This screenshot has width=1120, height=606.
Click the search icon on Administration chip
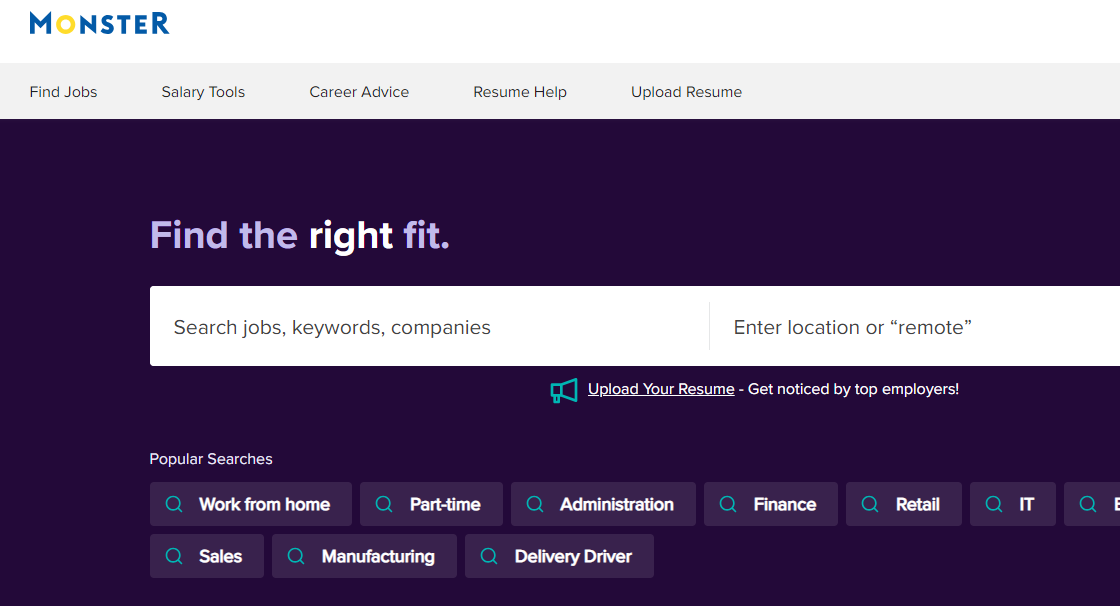pyautogui.click(x=535, y=504)
